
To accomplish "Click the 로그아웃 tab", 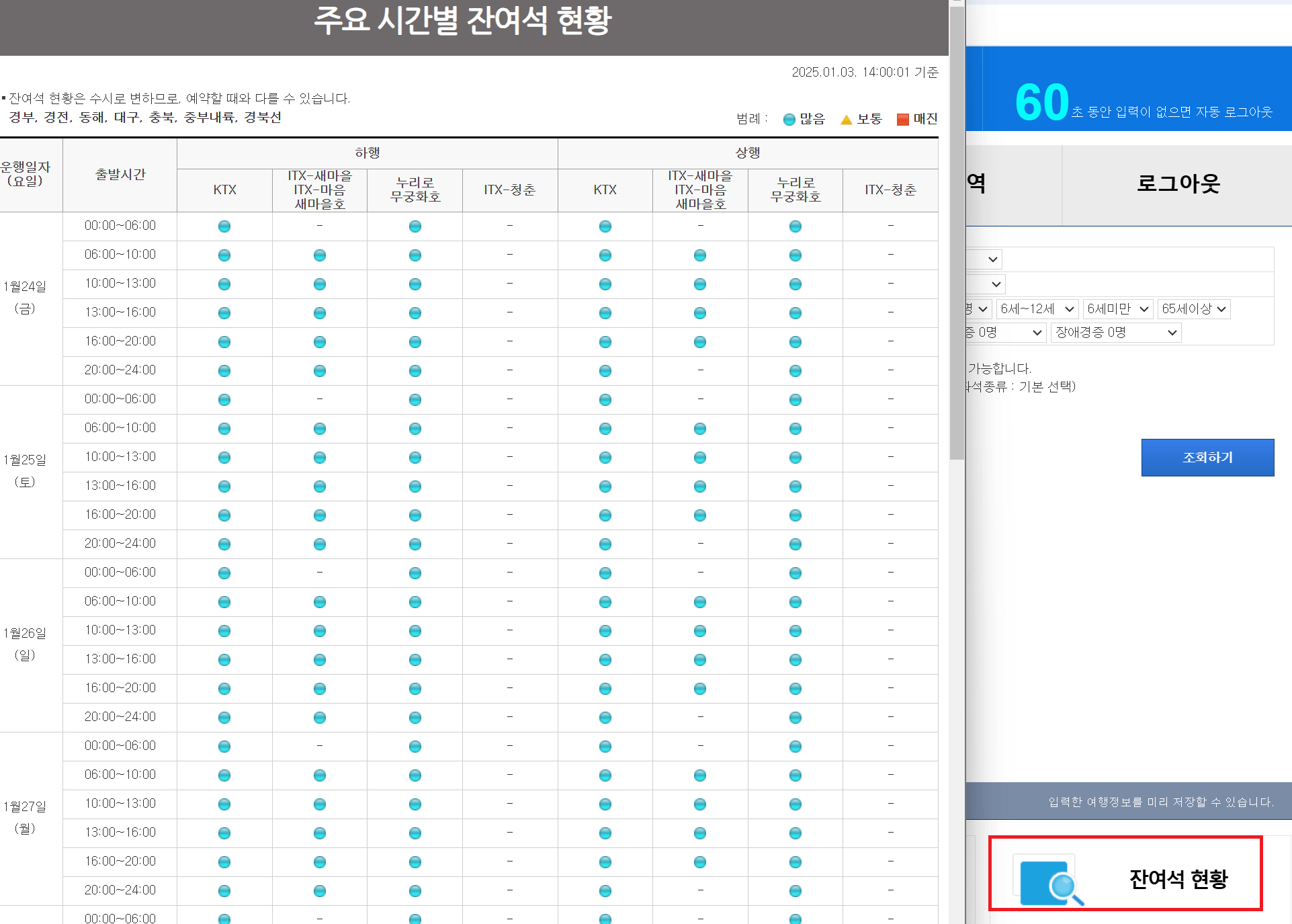I will pos(1177,184).
